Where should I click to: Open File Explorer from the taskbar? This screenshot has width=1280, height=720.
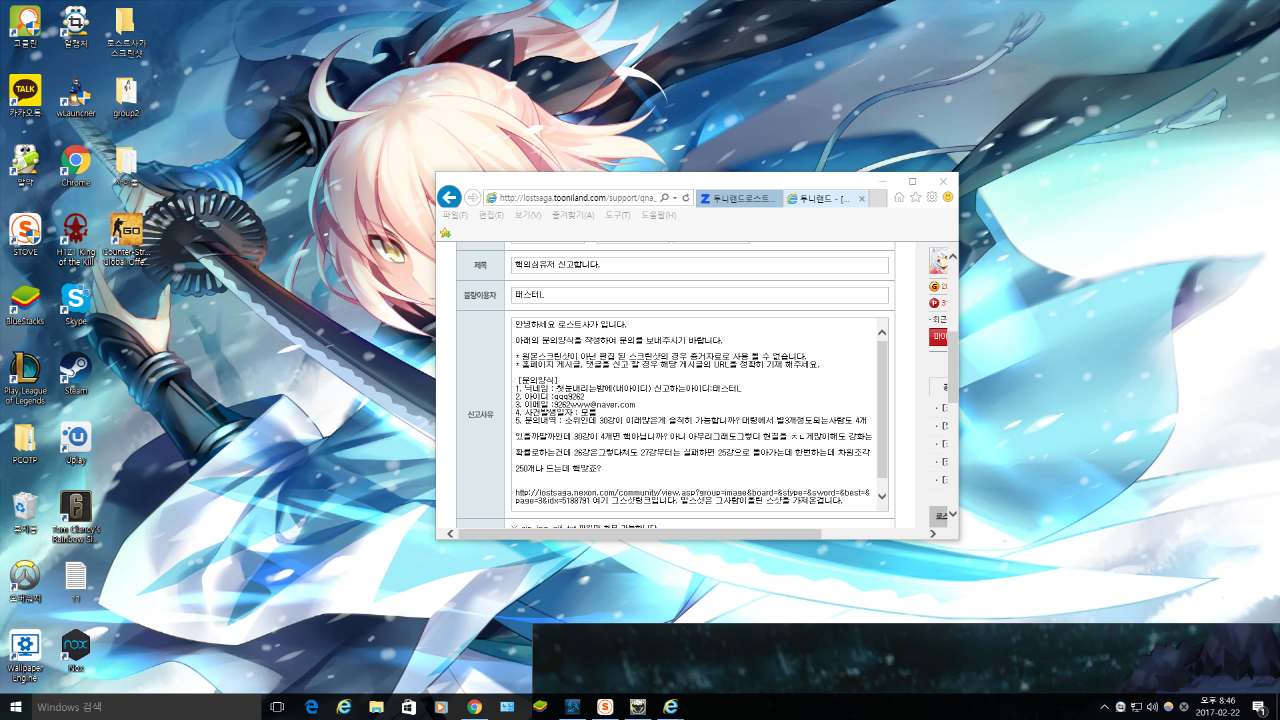pyautogui.click(x=376, y=707)
